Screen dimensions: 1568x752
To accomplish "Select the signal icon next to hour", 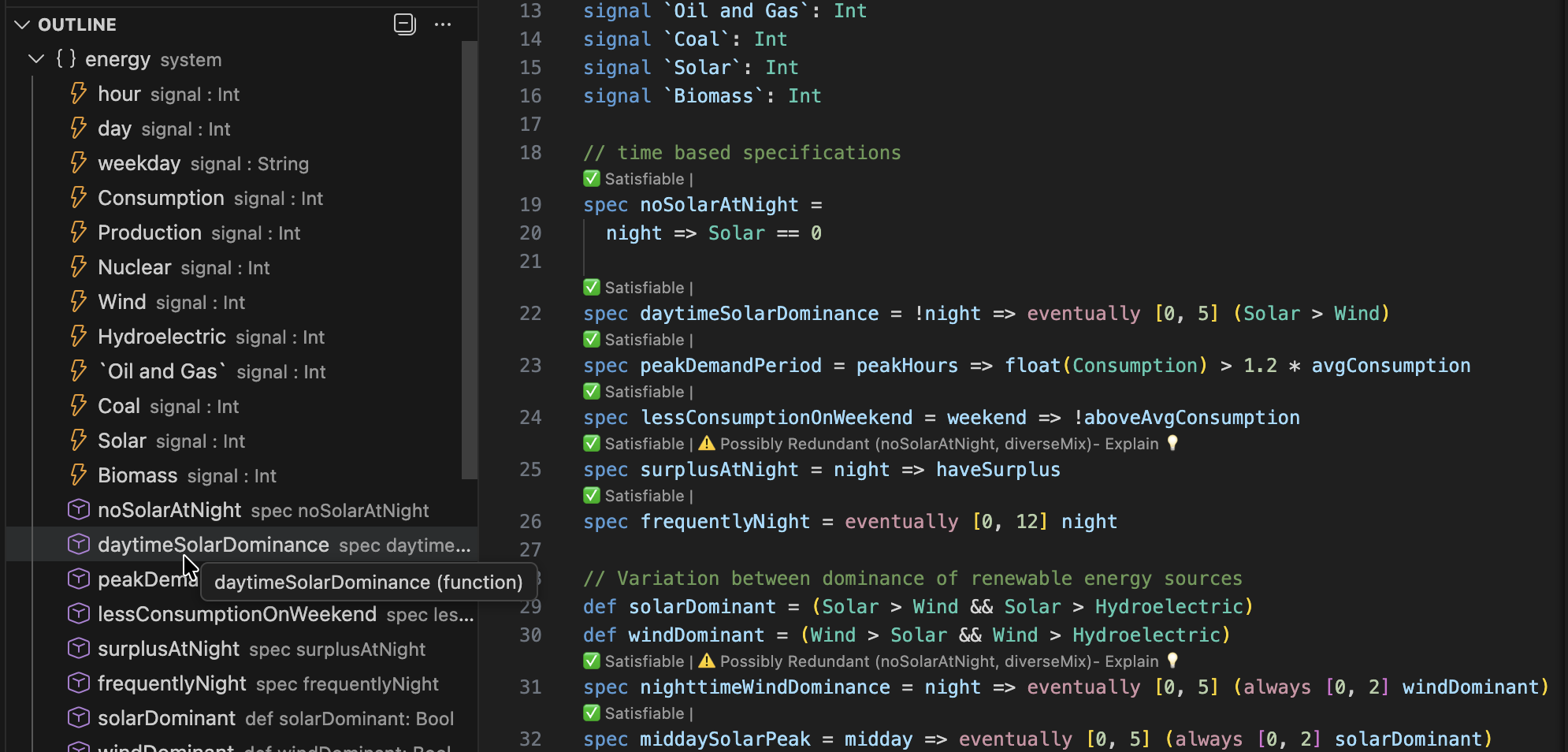I will tap(78, 94).
